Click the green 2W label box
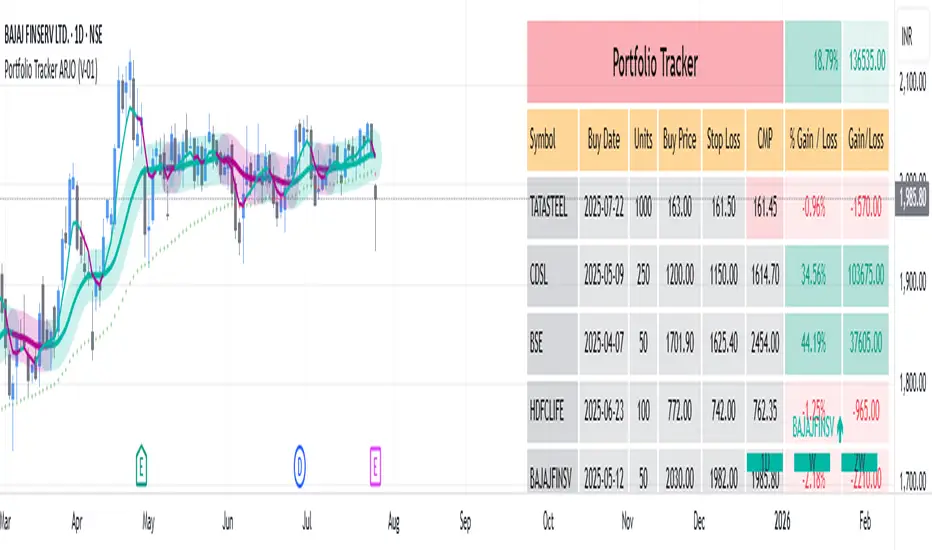The height and width of the screenshot is (550, 932). coord(859,462)
